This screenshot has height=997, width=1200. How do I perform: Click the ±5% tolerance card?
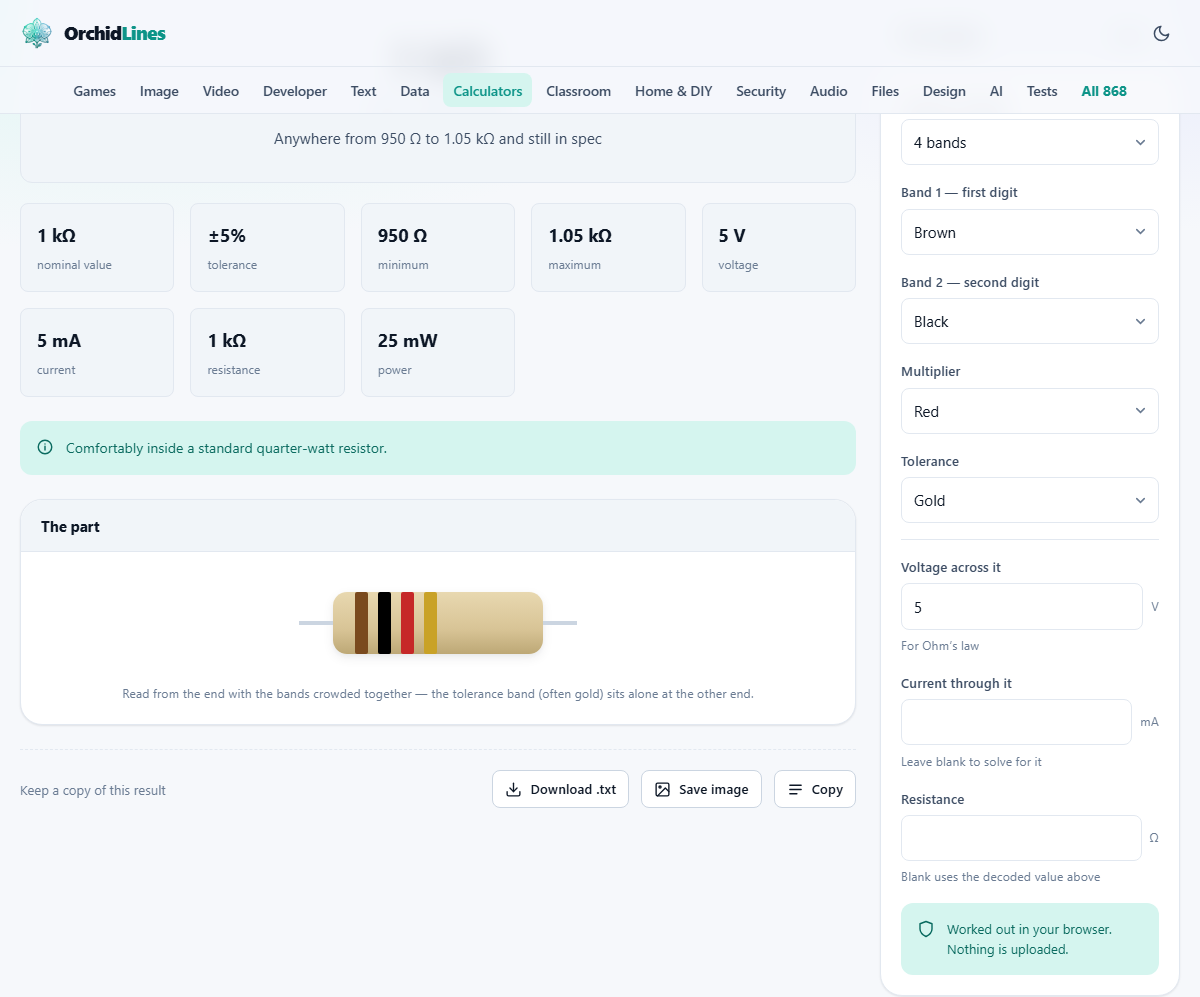267,248
